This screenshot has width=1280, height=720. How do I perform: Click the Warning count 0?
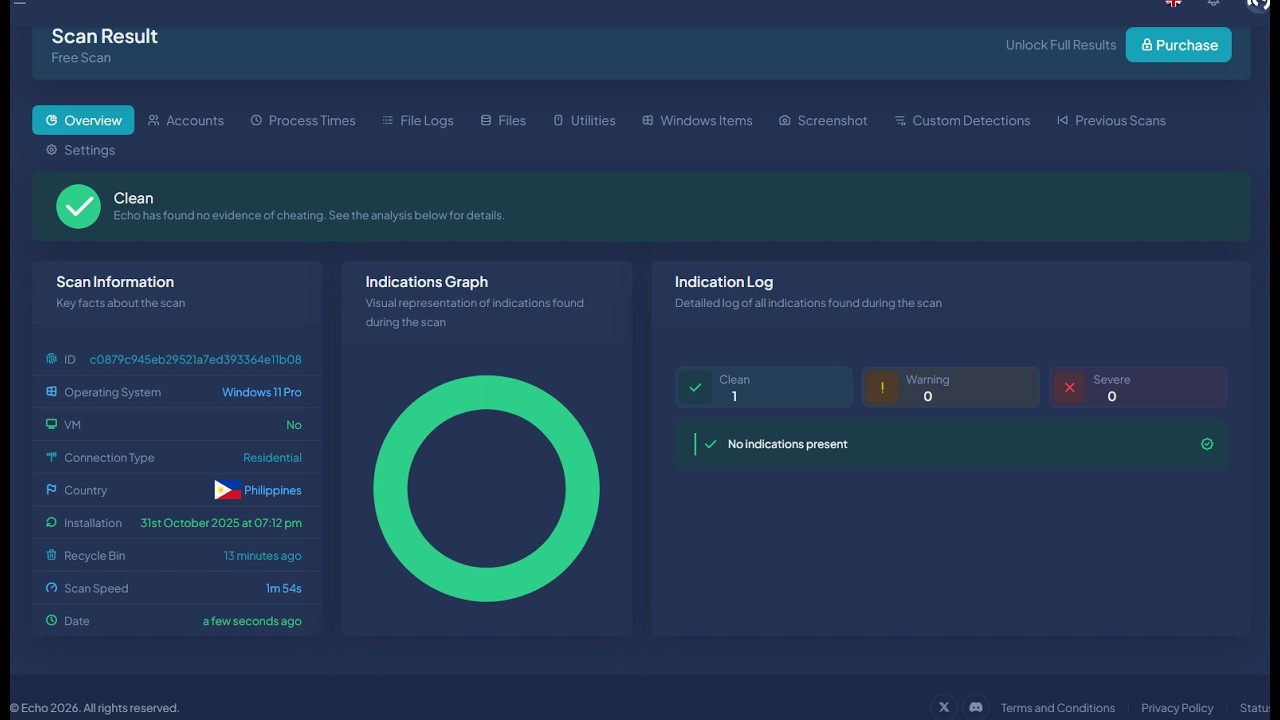click(928, 396)
